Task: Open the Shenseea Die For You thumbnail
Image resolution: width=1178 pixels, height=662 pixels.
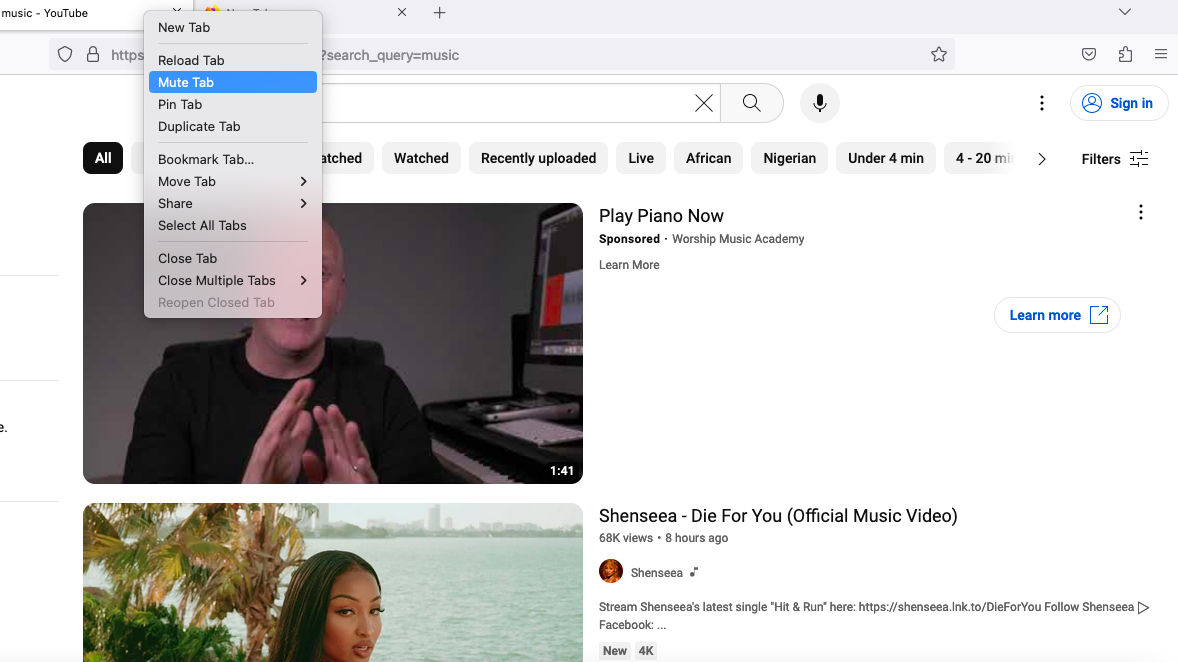Action: click(333, 582)
